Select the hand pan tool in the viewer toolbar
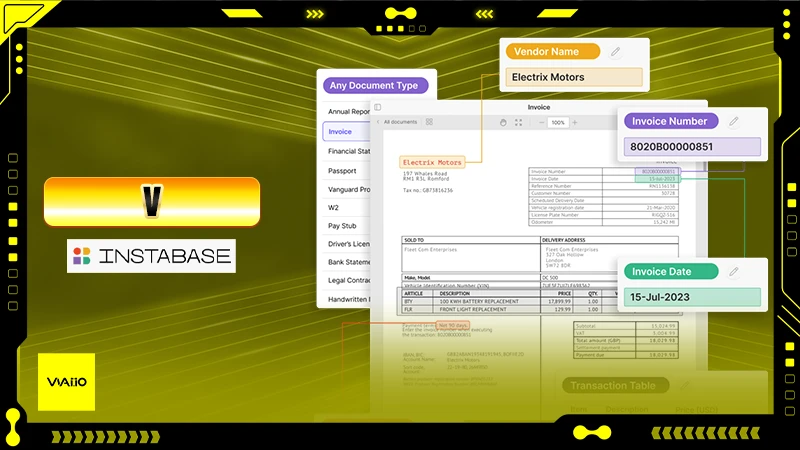The width and height of the screenshot is (800, 450). click(x=503, y=122)
